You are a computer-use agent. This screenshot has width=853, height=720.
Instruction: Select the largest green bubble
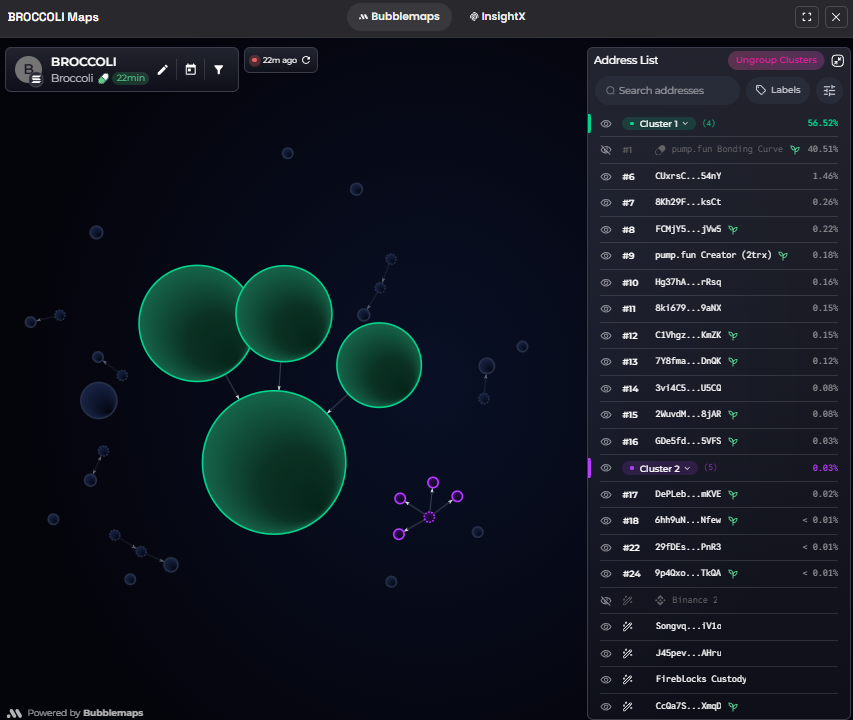[274, 462]
